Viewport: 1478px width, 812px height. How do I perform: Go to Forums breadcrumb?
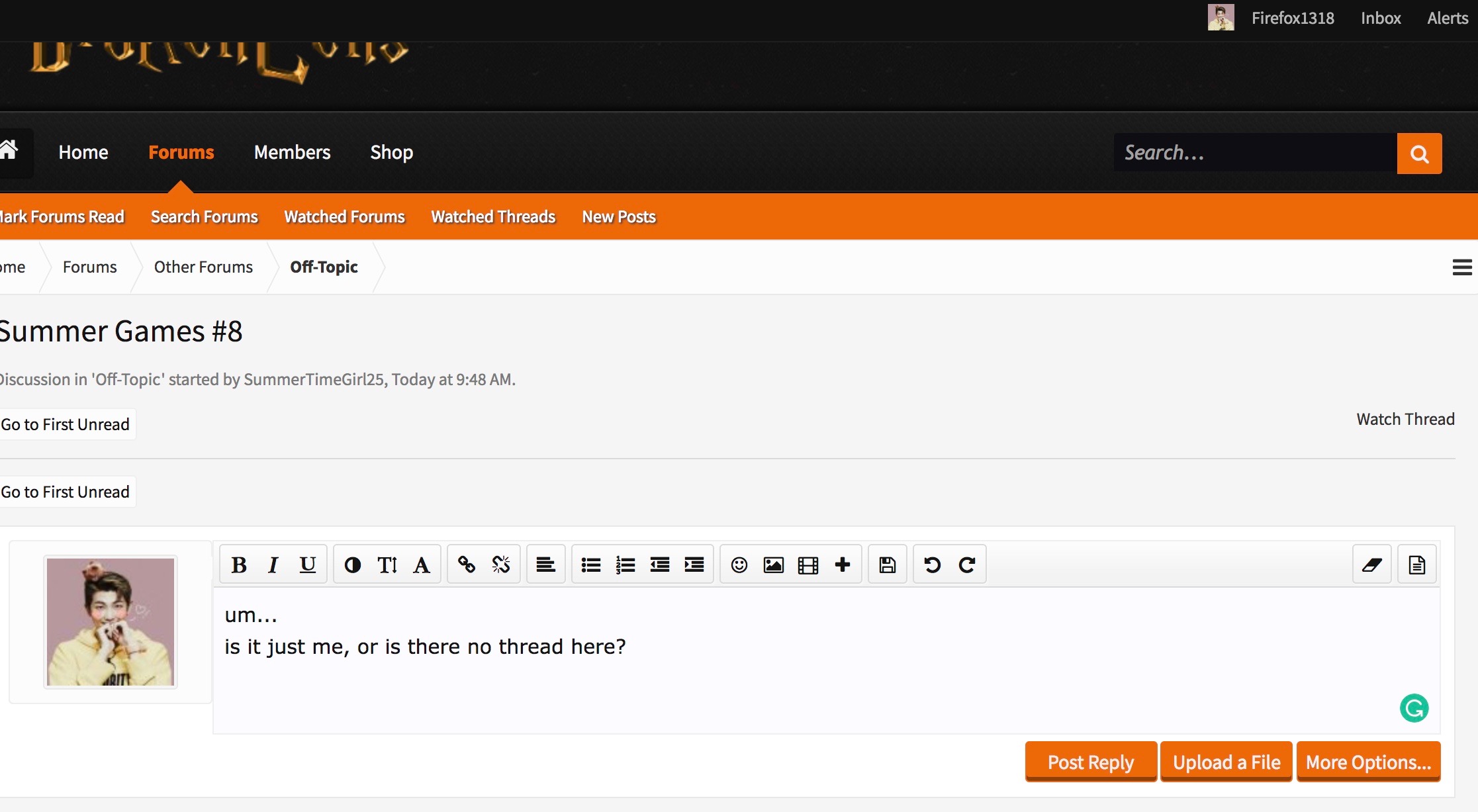click(x=89, y=267)
